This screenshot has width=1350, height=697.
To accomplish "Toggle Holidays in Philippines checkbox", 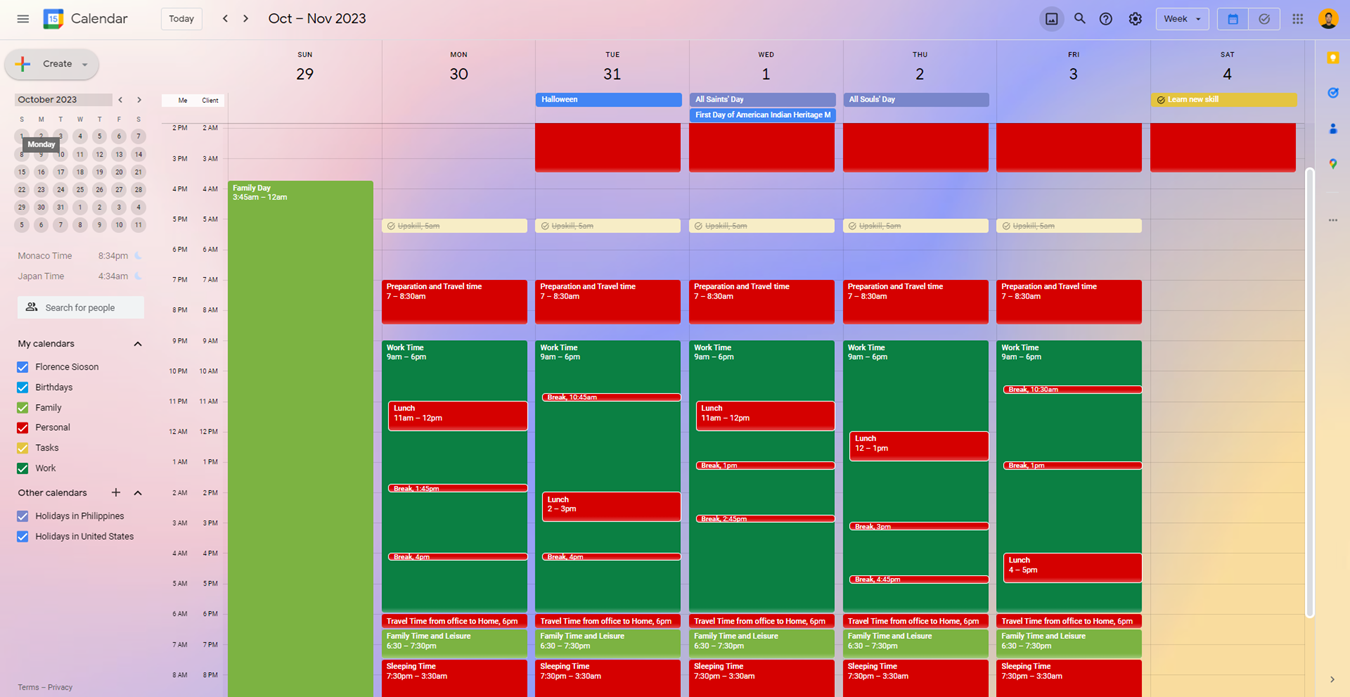I will (x=22, y=516).
